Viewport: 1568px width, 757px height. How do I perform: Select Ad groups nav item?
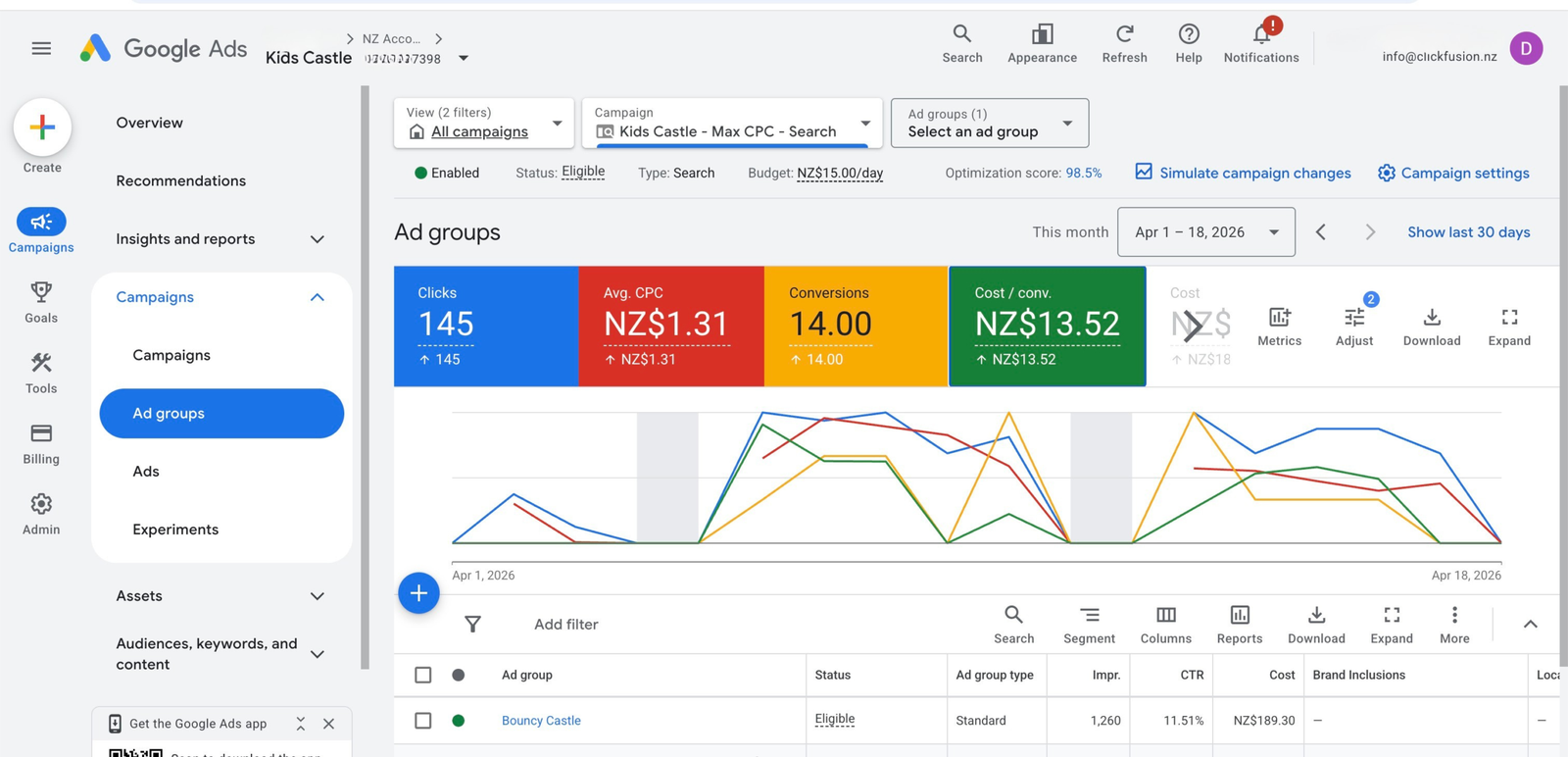point(221,414)
